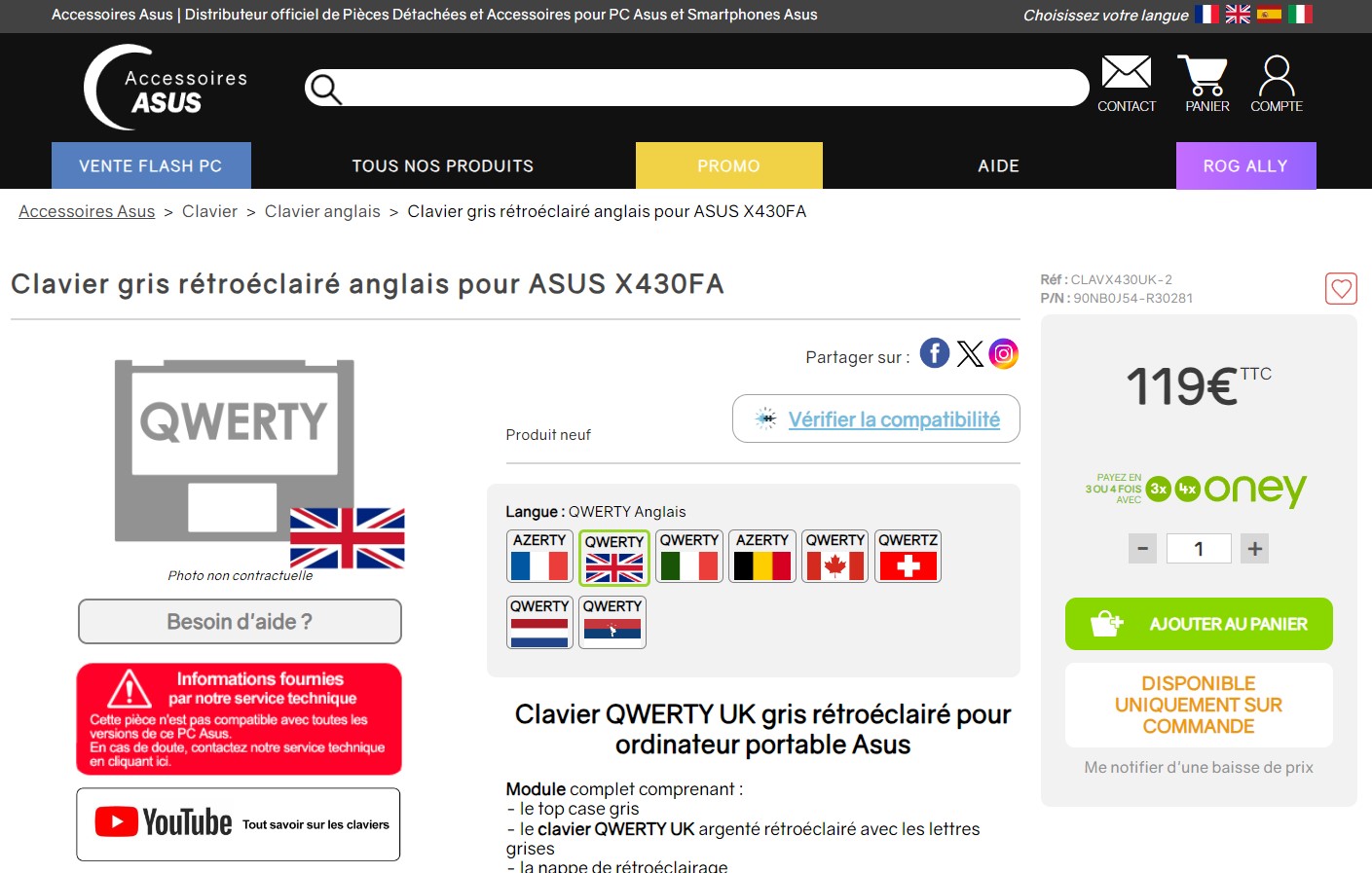Click AJOUTER AU PANIER button
The image size is (1372, 873).
tap(1199, 624)
